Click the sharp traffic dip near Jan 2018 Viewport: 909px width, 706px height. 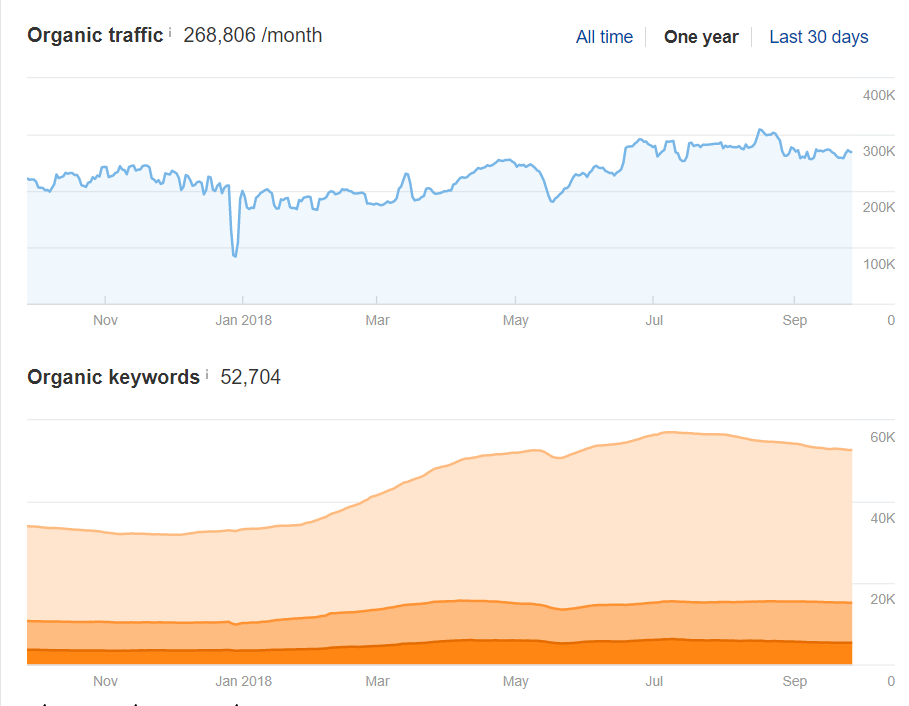pos(235,255)
